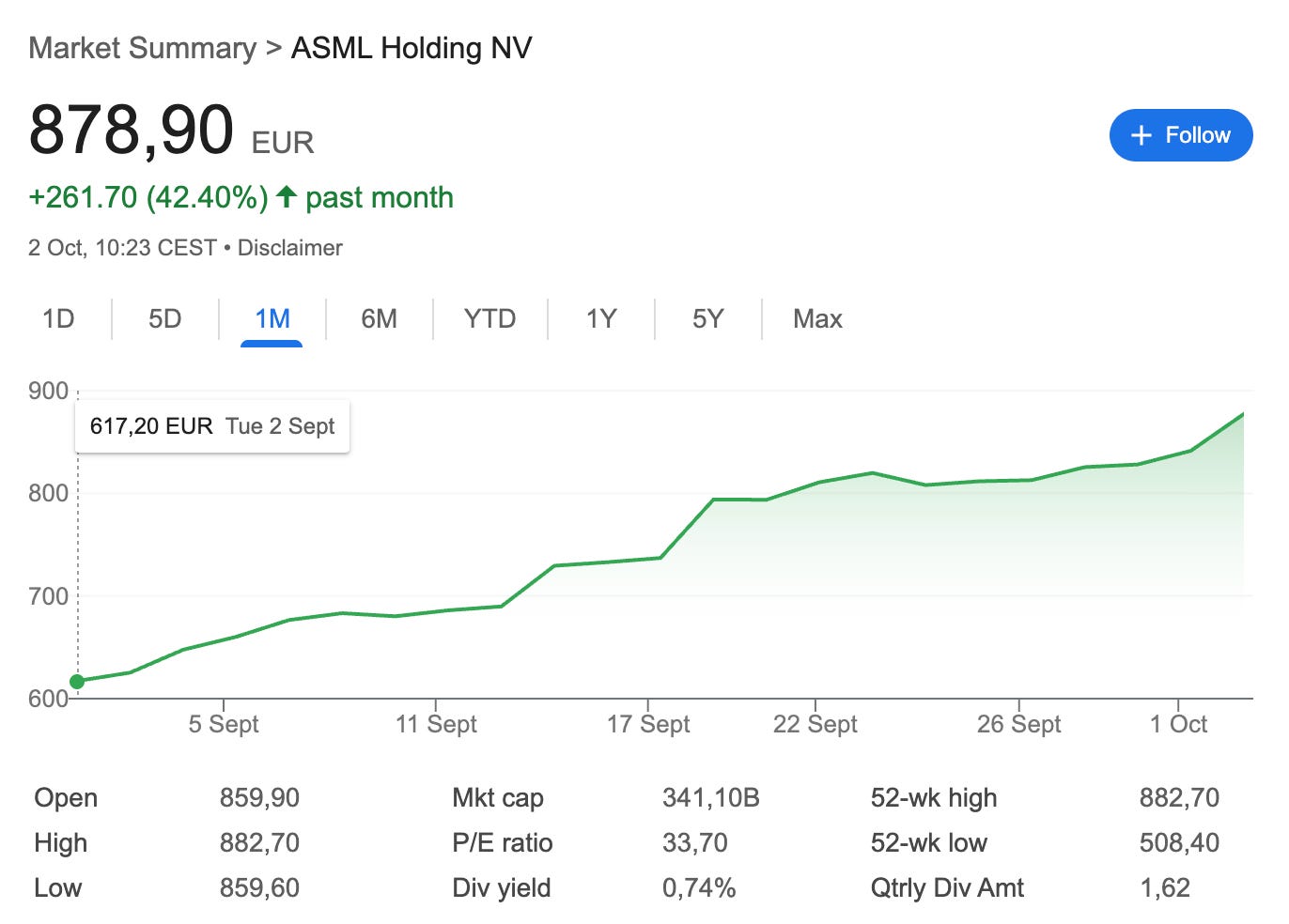The image size is (1289, 924).
Task: Open the Market Summary breadcrumb link
Action: coord(142,48)
